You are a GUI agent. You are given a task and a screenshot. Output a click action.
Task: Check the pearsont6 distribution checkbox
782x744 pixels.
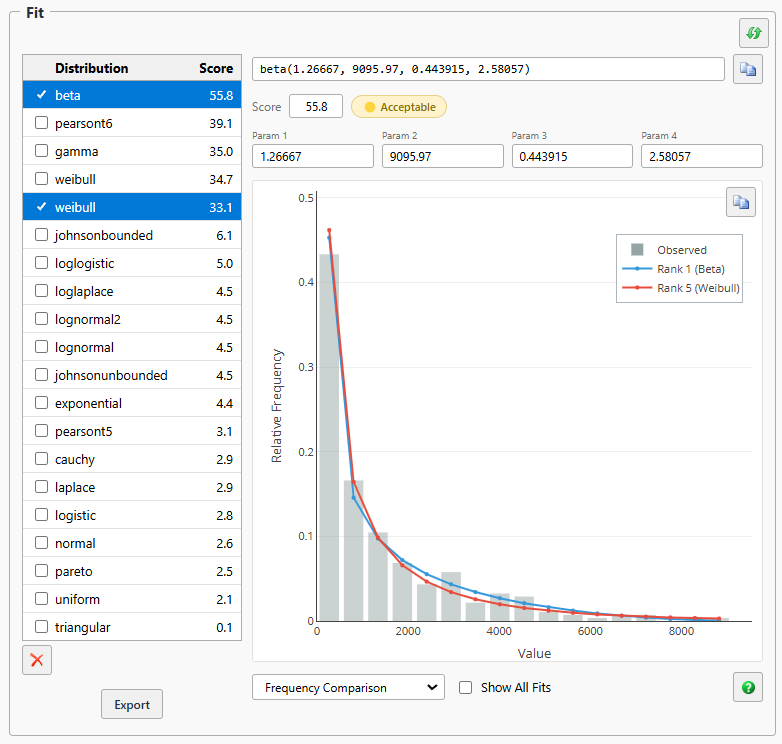click(x=41, y=123)
